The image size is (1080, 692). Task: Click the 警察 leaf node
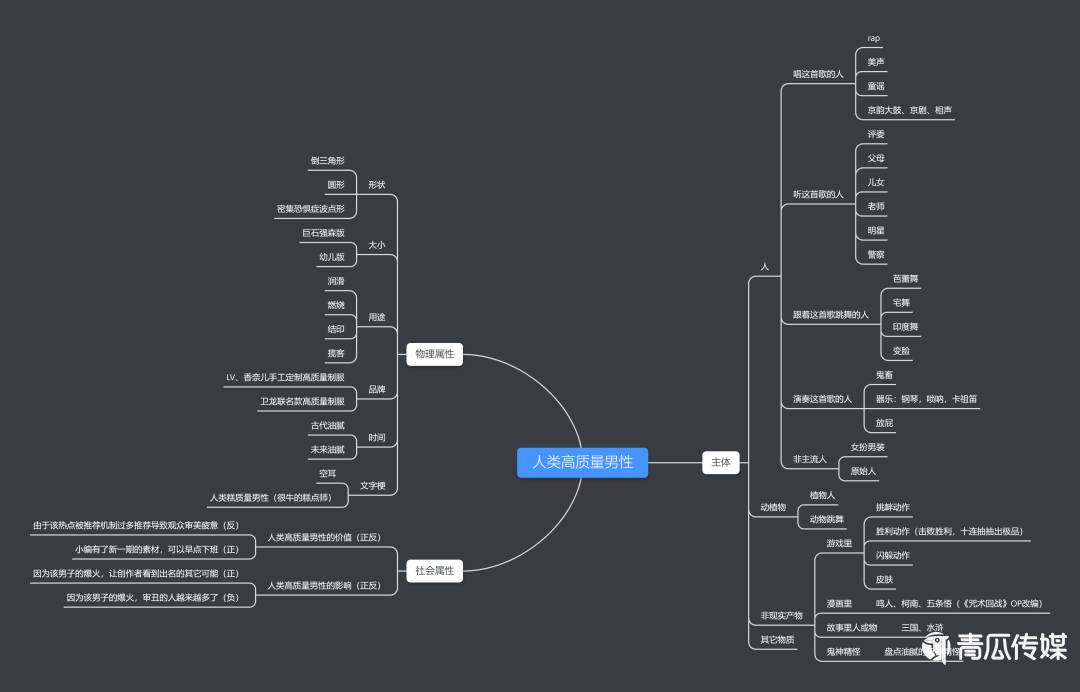click(x=876, y=254)
